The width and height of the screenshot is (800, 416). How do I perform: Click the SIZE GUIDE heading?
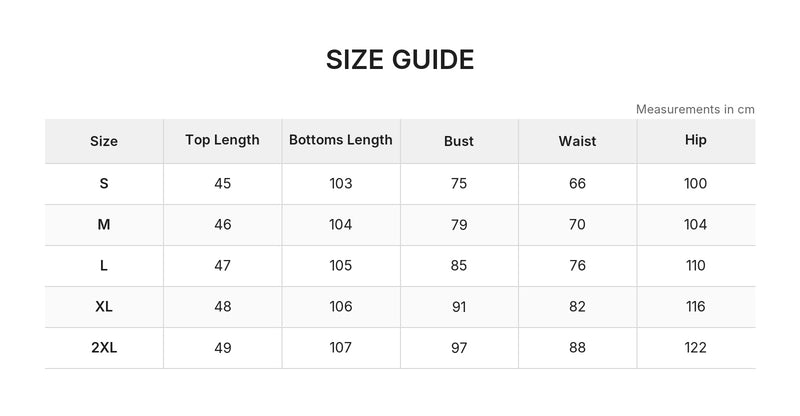click(x=400, y=60)
